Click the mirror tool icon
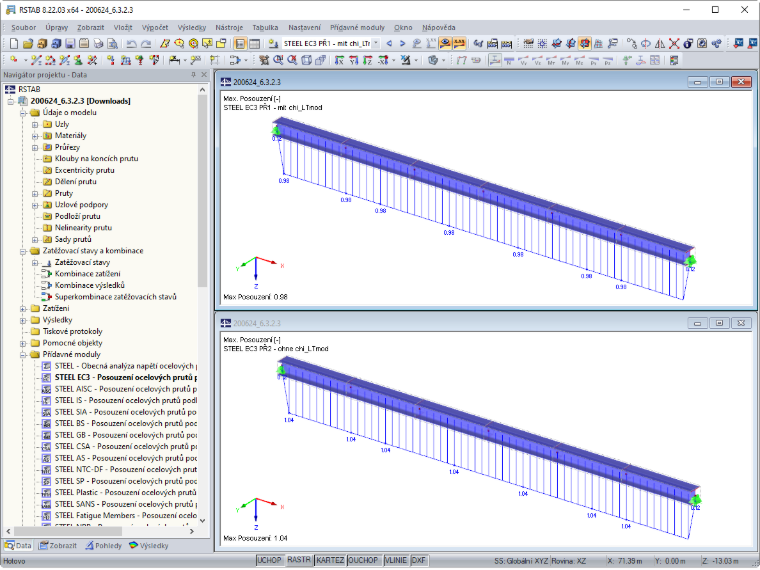 [660, 44]
